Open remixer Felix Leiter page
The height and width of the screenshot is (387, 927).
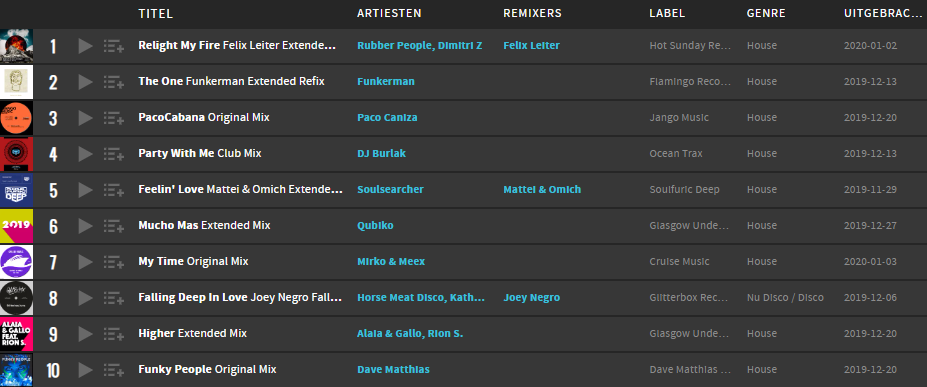(531, 45)
